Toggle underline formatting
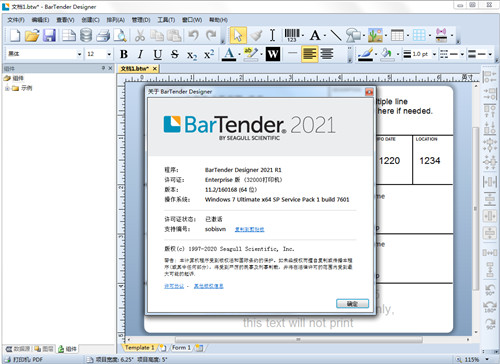This screenshot has height=364, width=500. pos(158,54)
